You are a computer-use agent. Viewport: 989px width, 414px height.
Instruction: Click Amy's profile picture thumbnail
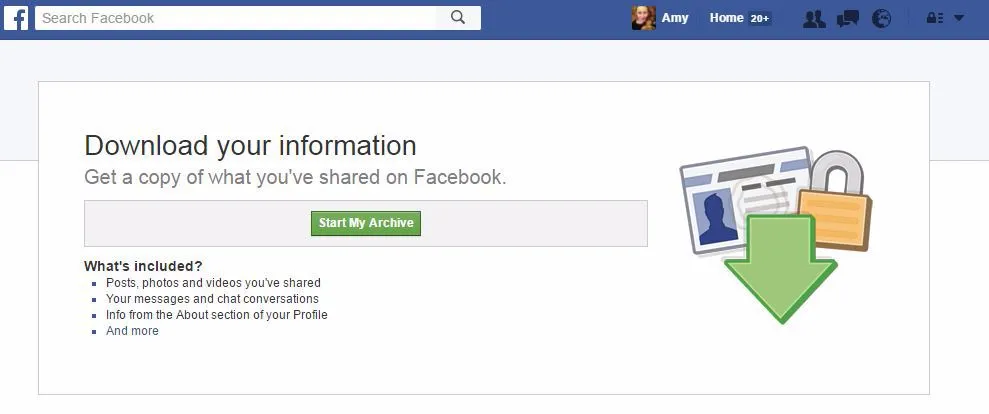pyautogui.click(x=643, y=18)
